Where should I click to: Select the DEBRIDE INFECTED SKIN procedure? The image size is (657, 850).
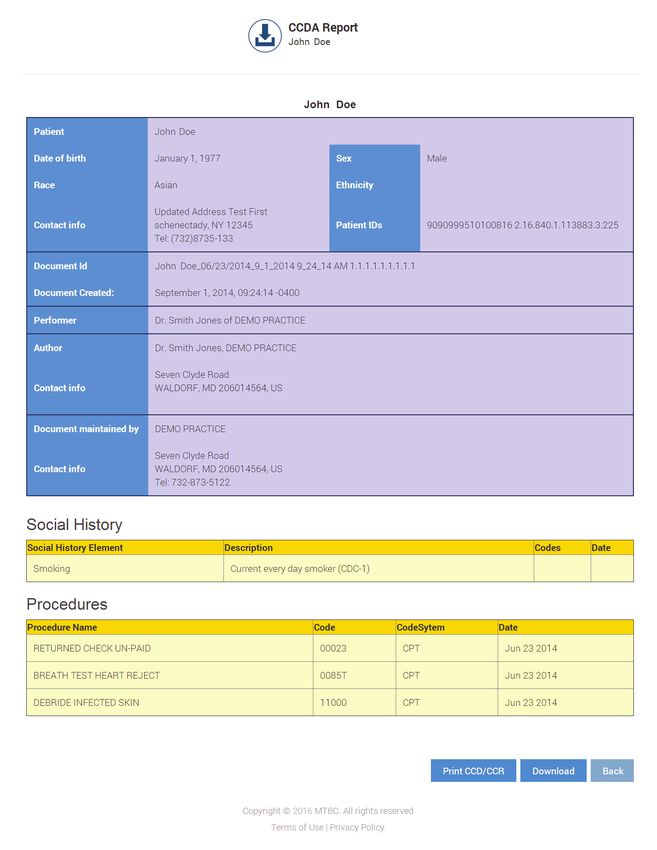[x=86, y=703]
